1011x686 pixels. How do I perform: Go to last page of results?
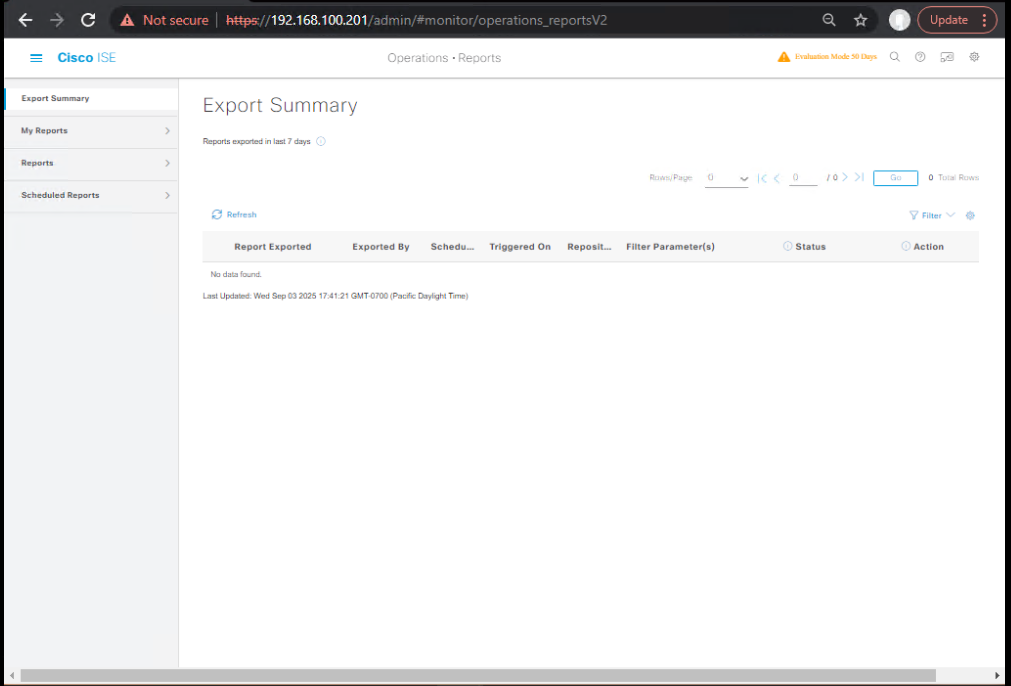click(x=859, y=178)
